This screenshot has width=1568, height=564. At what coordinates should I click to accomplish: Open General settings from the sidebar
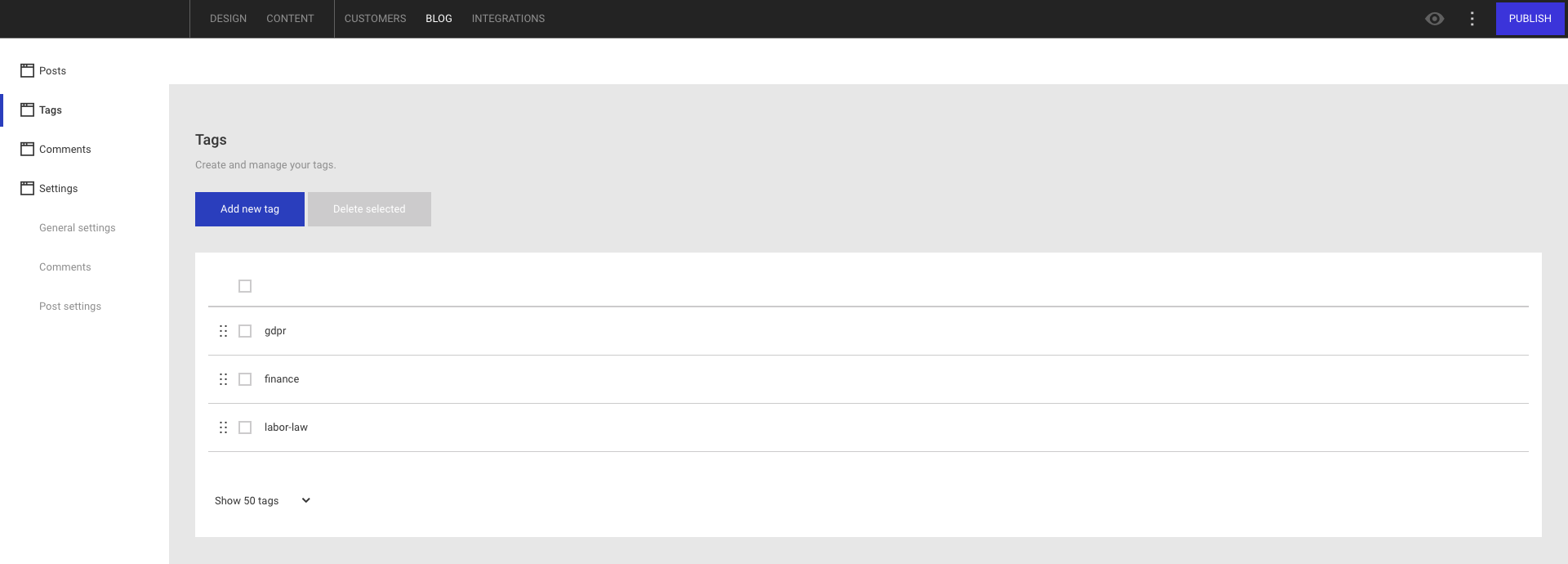77,227
